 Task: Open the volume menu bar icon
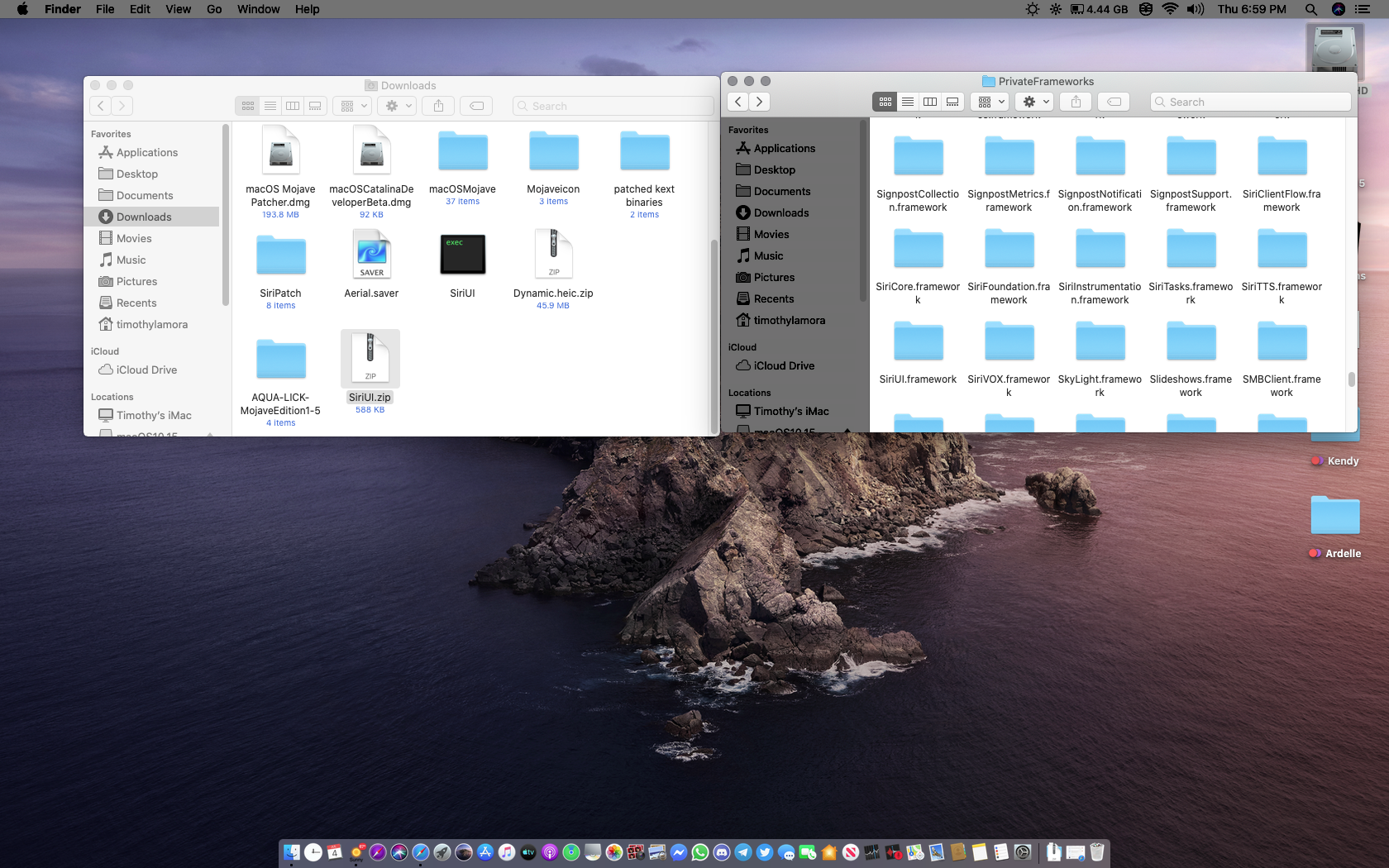pos(1196,9)
